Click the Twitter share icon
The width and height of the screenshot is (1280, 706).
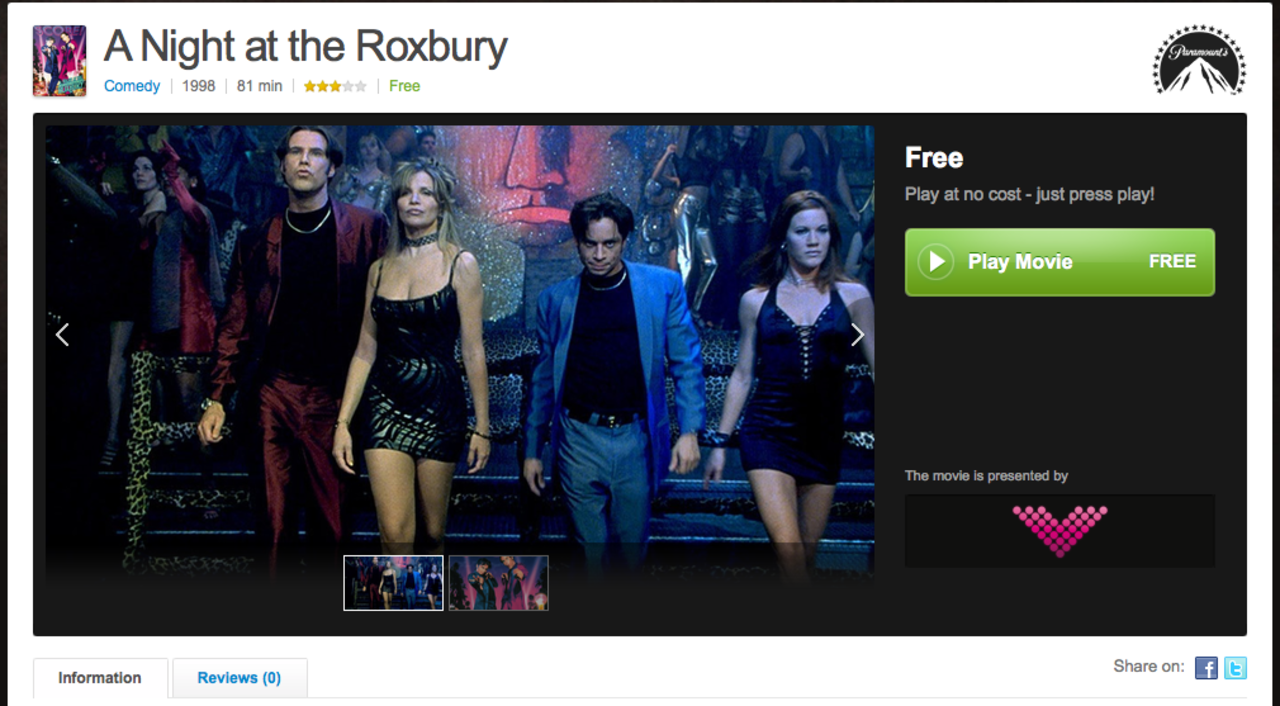(1236, 668)
